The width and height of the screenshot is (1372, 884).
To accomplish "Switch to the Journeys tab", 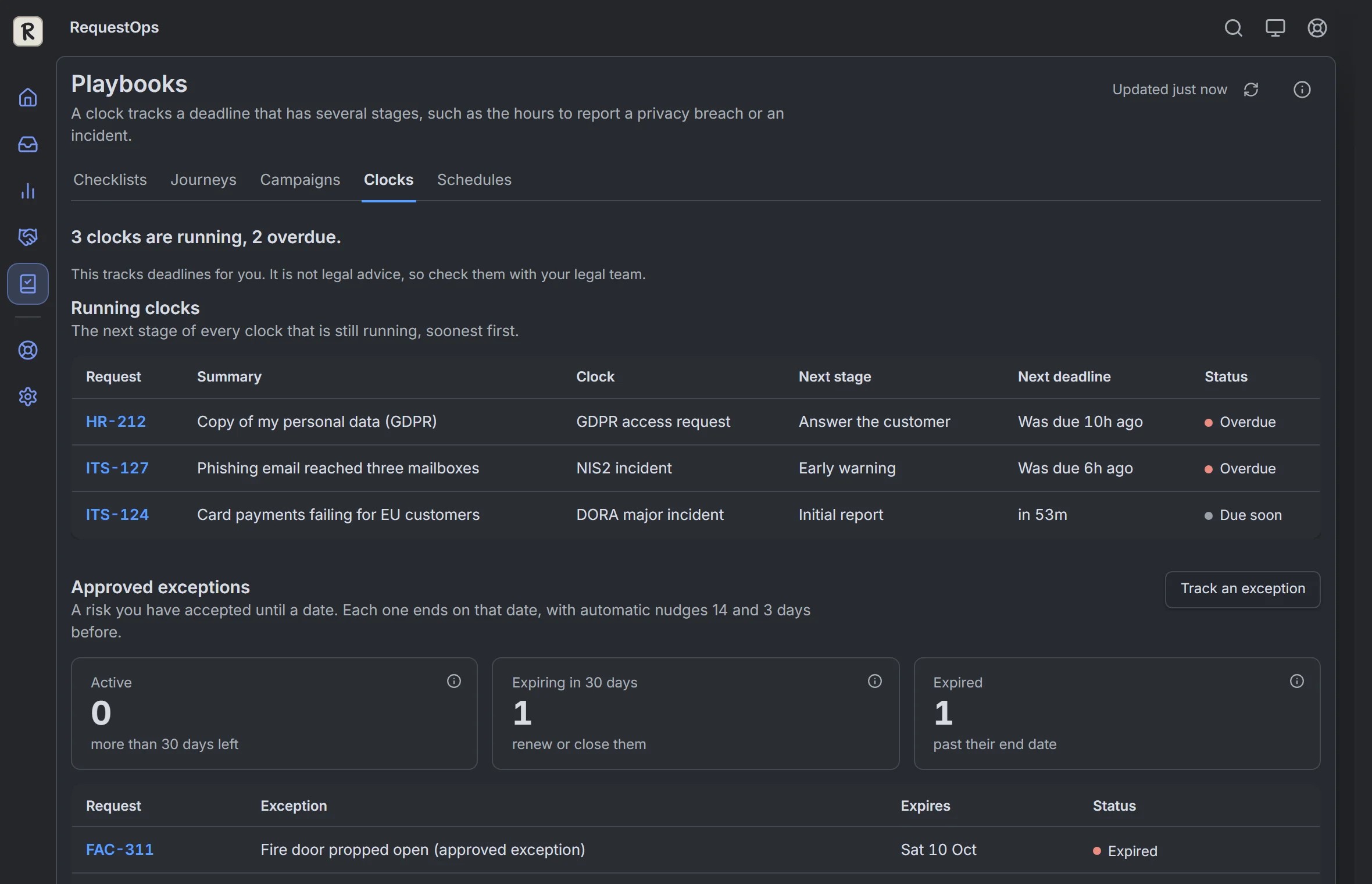I will tap(203, 180).
